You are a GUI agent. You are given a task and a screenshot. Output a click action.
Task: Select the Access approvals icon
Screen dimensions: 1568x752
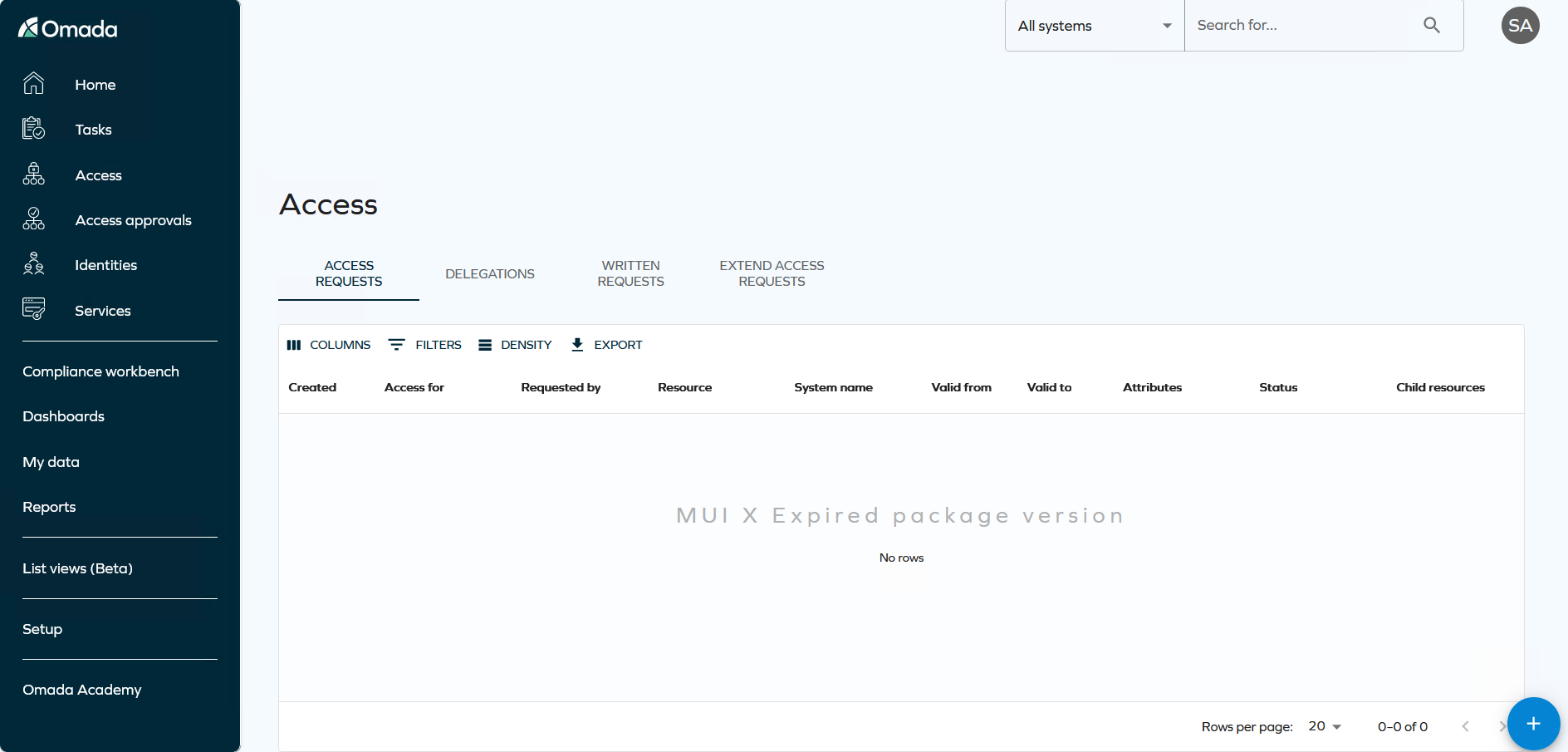click(33, 219)
